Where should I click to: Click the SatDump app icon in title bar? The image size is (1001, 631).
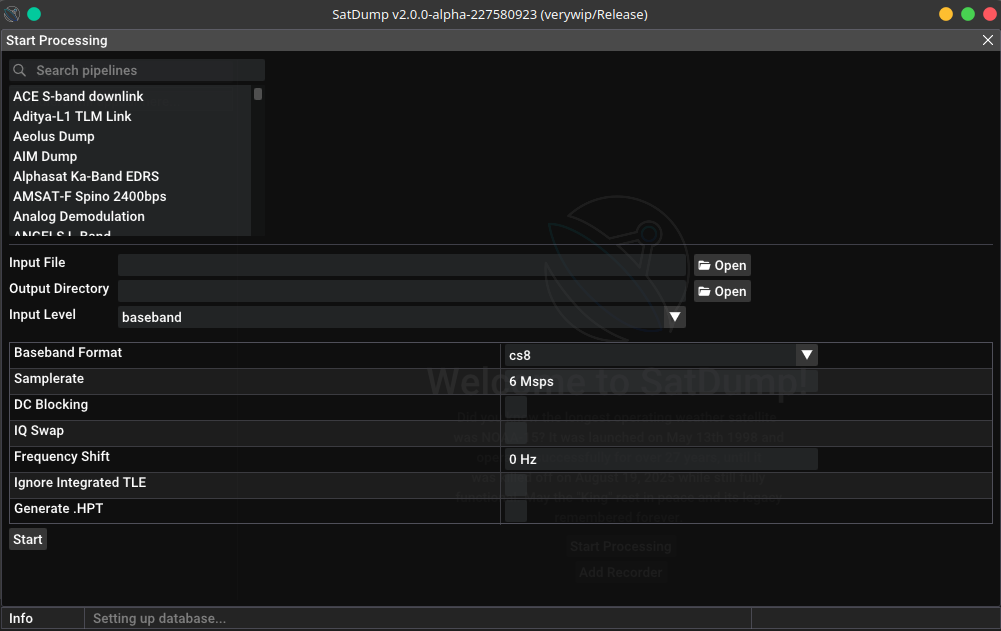(11, 14)
